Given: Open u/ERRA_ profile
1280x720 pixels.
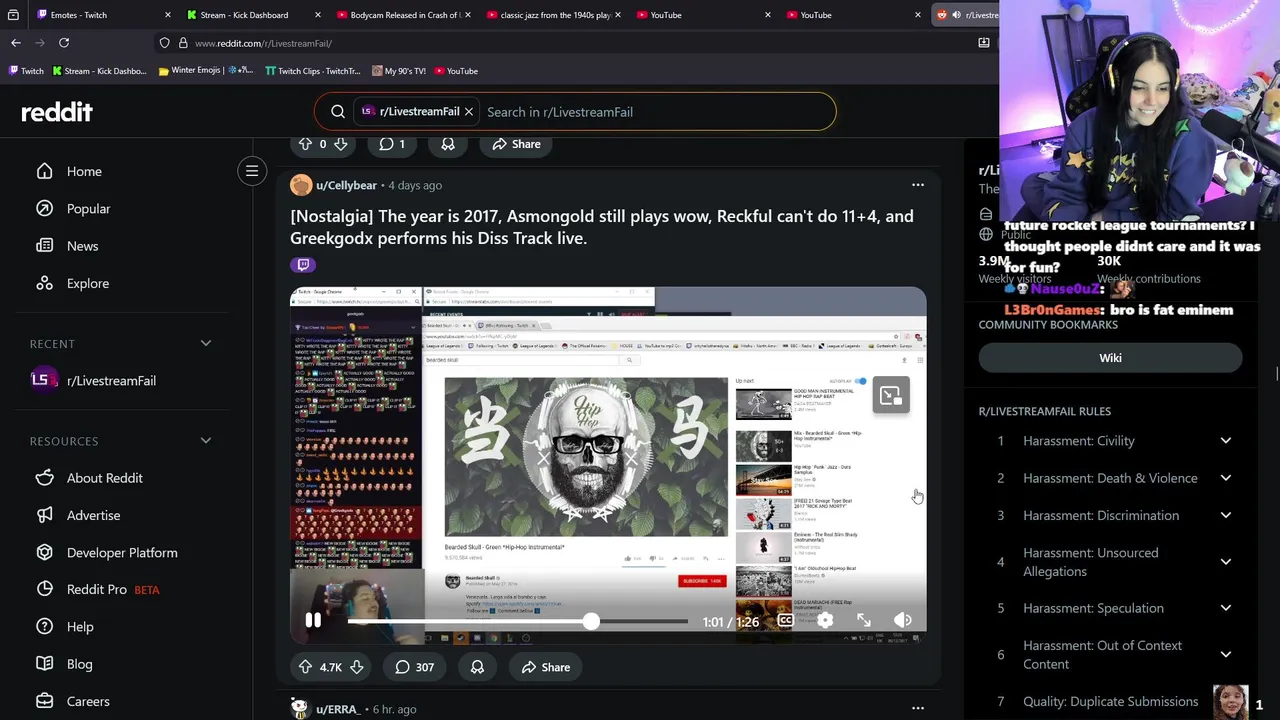Looking at the screenshot, I should click(337, 709).
